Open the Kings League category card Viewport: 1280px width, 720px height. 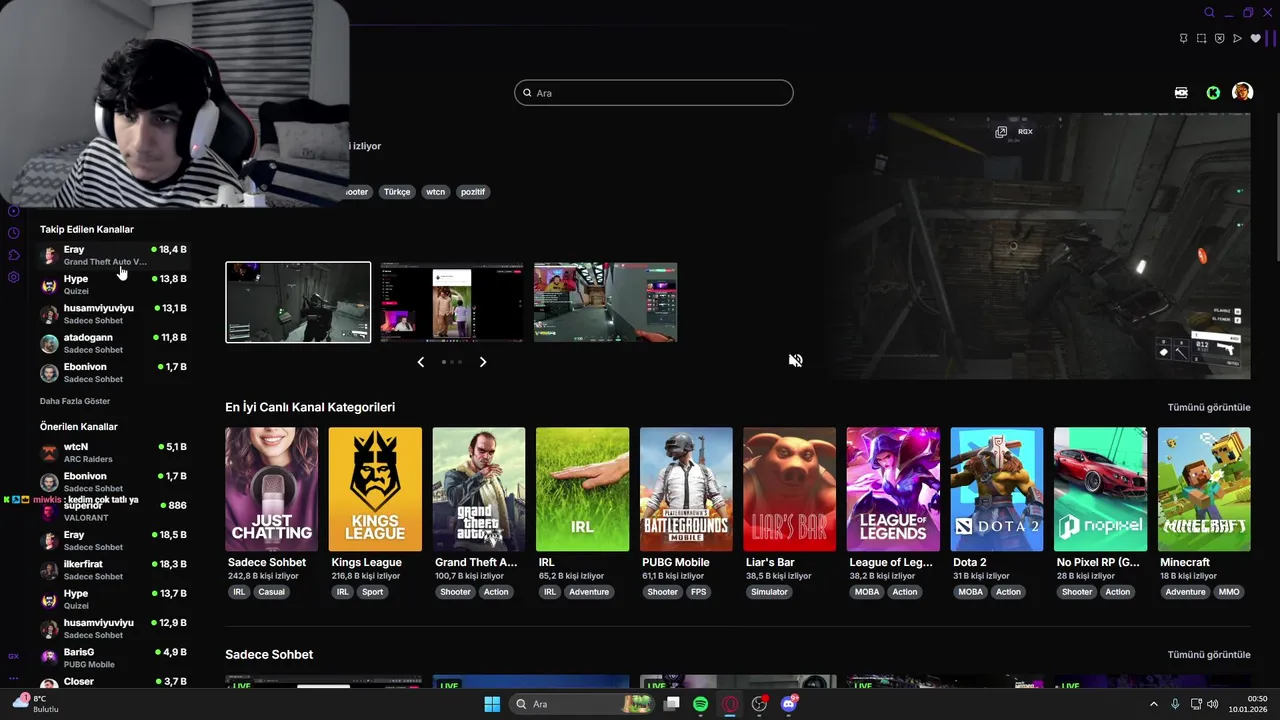point(375,489)
